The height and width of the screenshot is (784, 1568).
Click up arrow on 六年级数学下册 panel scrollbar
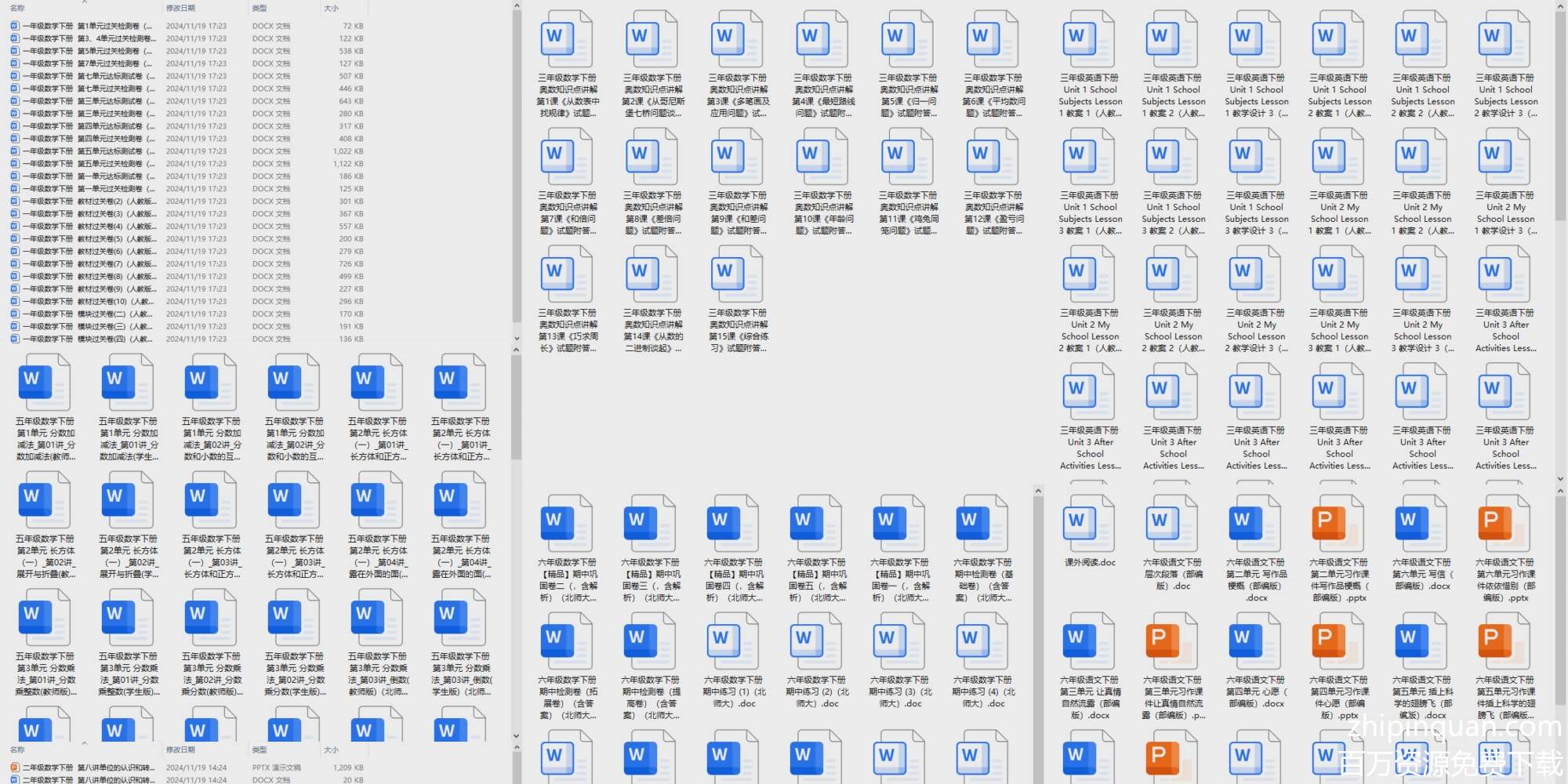(x=1038, y=491)
